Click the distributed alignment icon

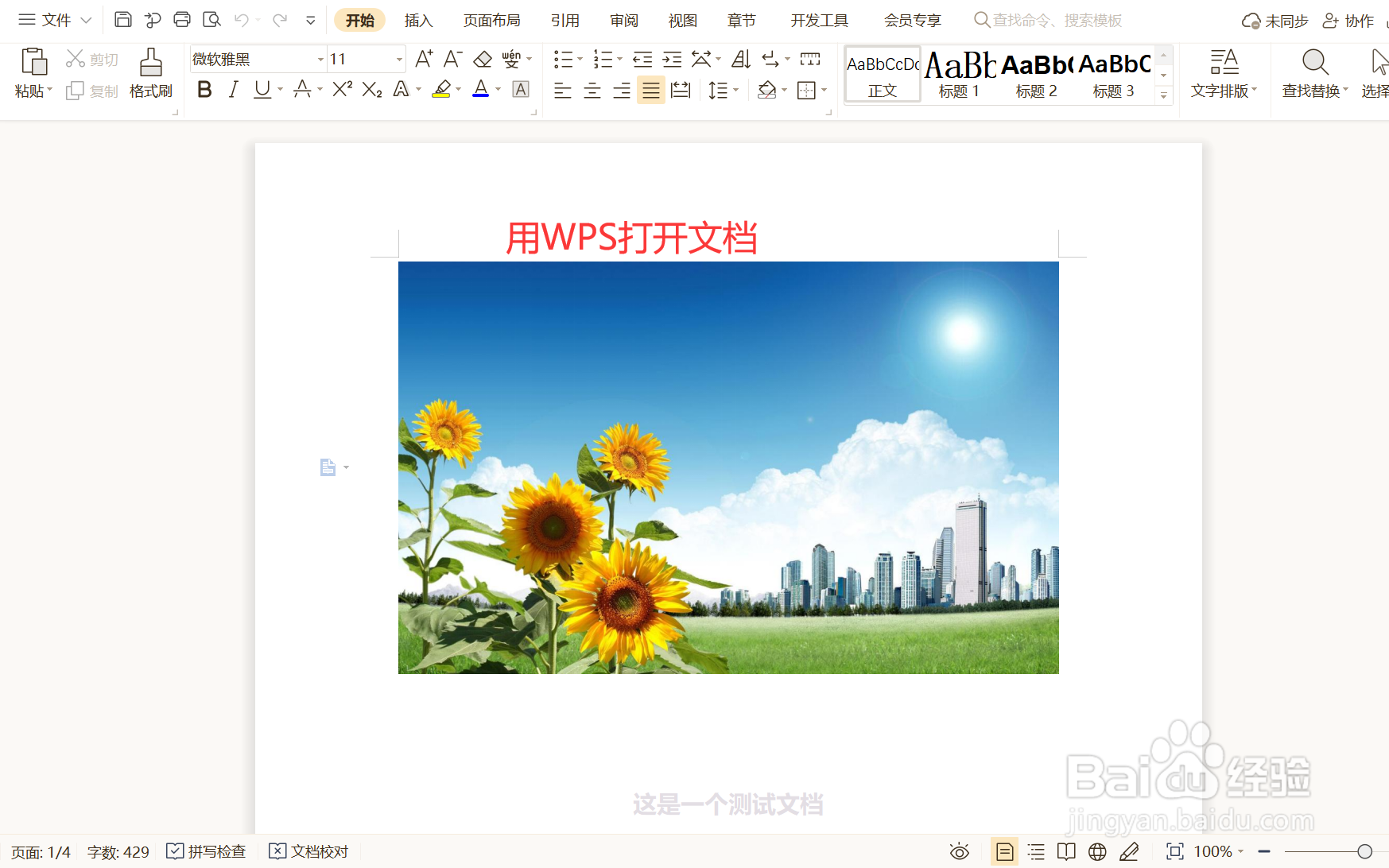681,90
